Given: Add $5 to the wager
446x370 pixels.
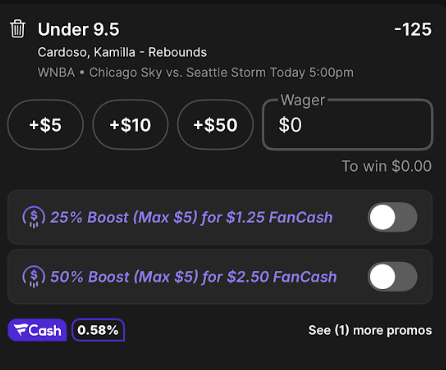Looking at the screenshot, I should (45, 125).
